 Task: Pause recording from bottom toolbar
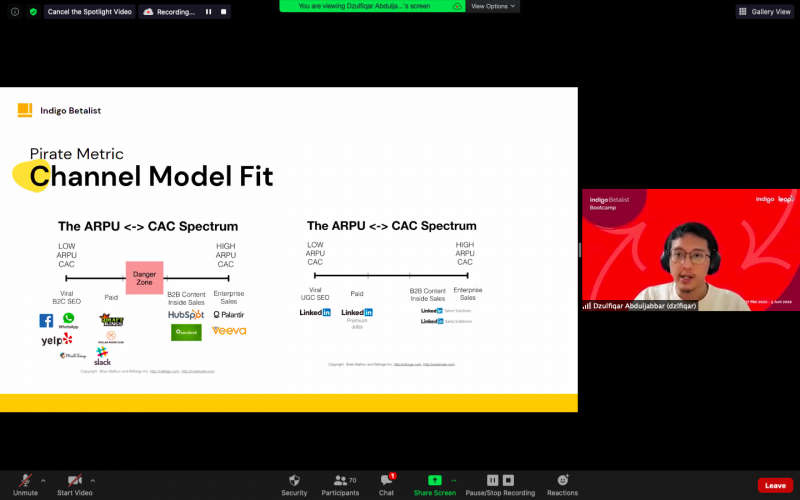492,480
